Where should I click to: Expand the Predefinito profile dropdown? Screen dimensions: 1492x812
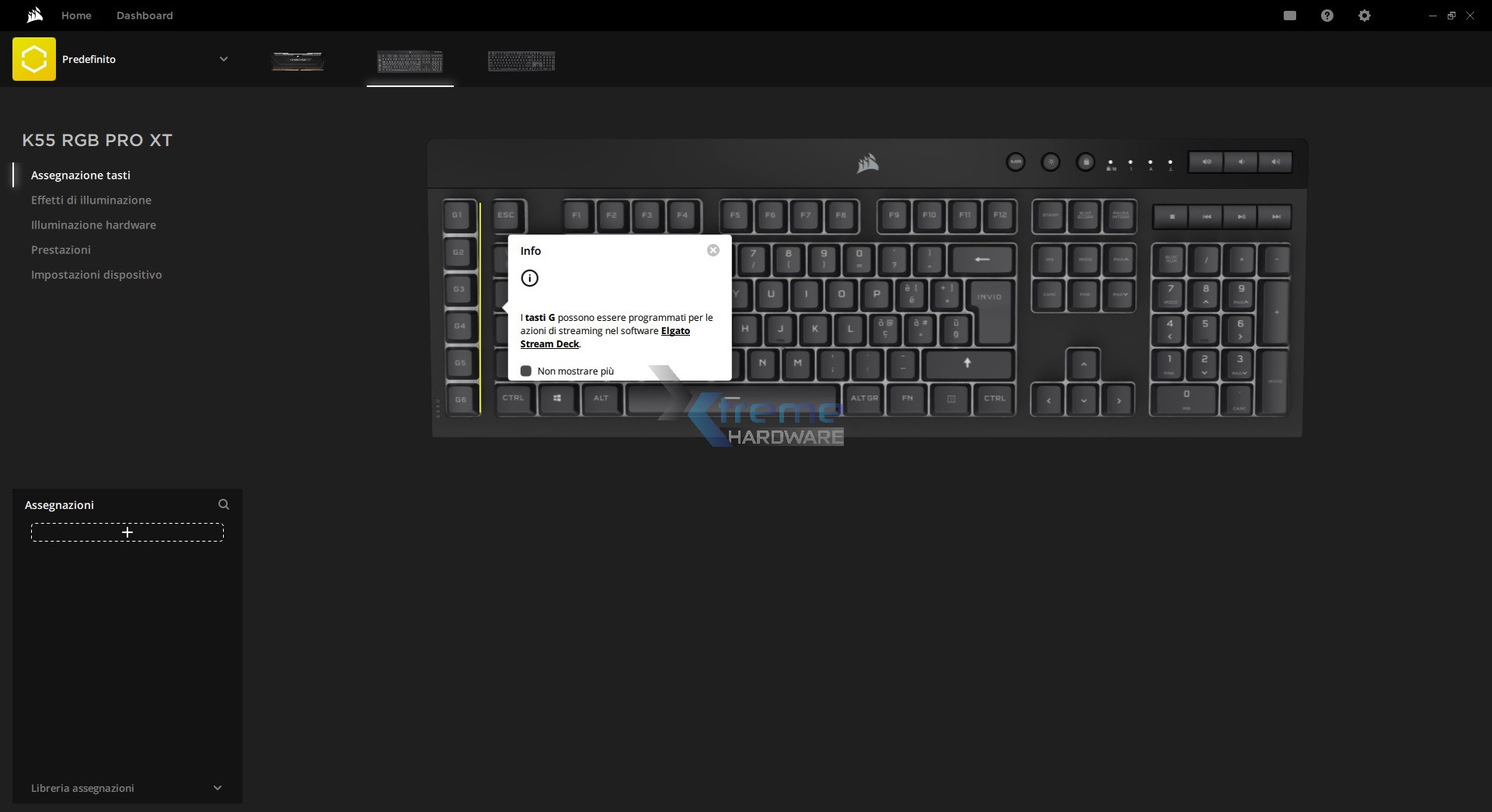coord(223,59)
